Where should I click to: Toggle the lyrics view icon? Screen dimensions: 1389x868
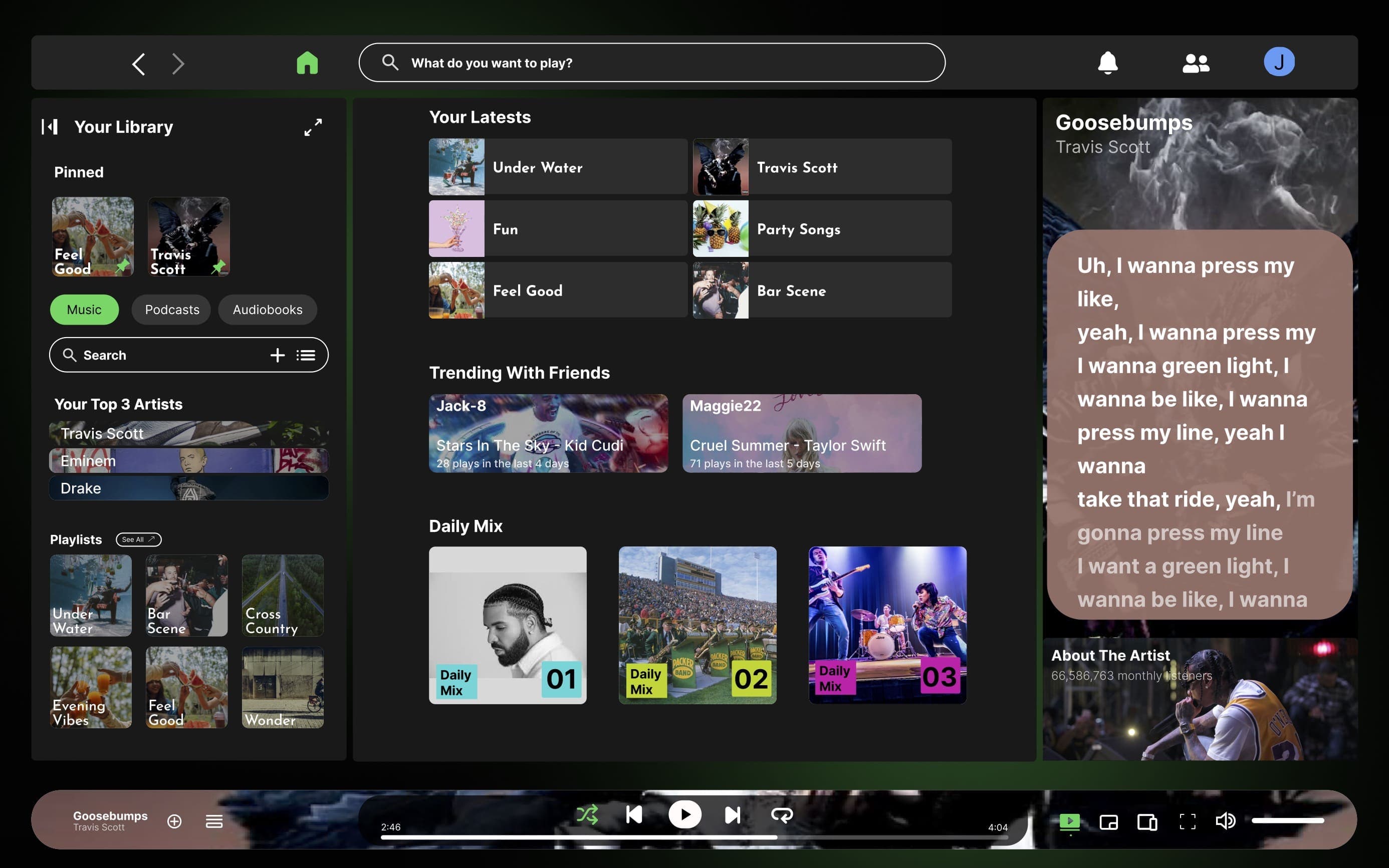1070,821
